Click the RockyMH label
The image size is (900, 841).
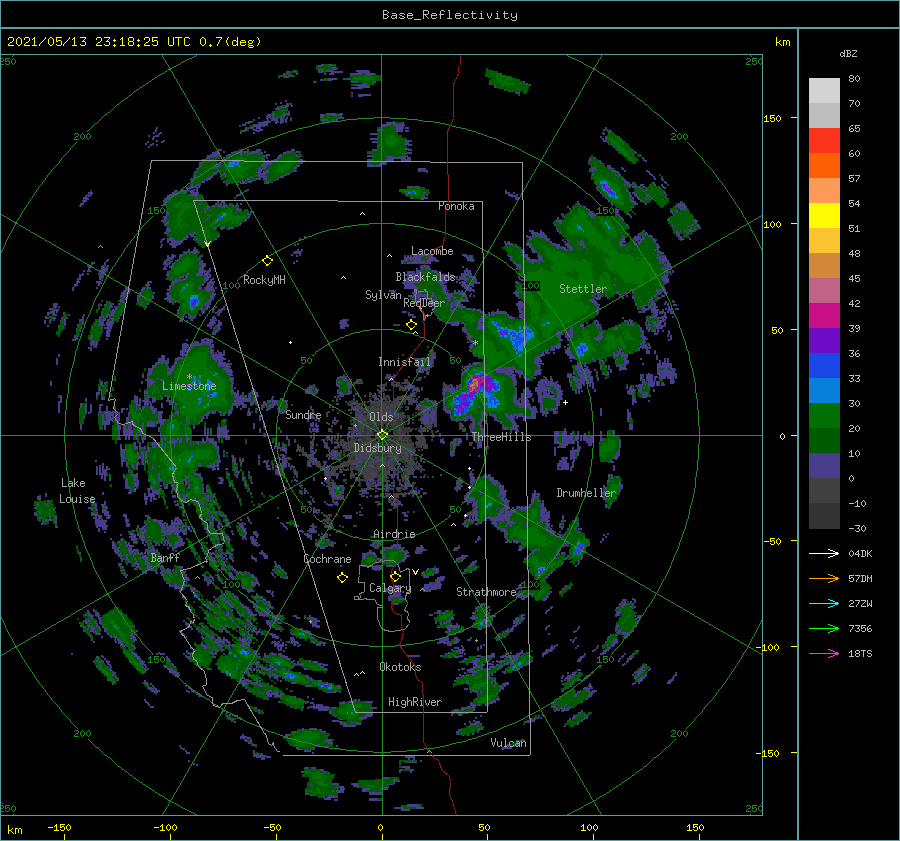coord(264,280)
